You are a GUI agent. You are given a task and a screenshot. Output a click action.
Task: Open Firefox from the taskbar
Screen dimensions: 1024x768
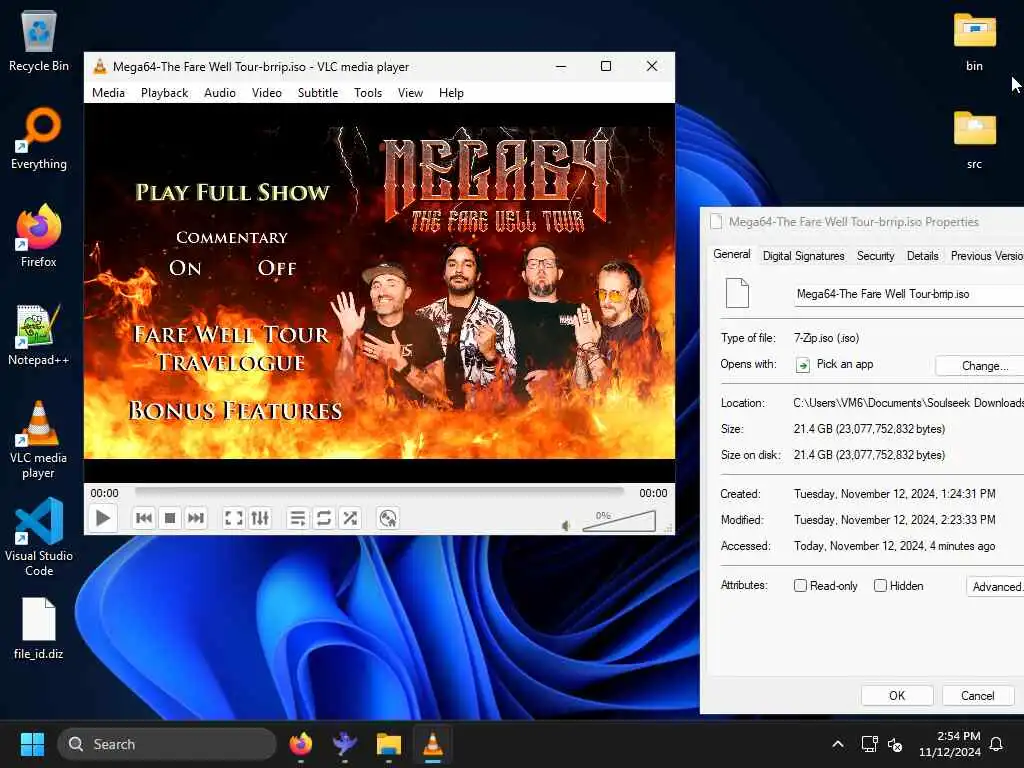300,744
